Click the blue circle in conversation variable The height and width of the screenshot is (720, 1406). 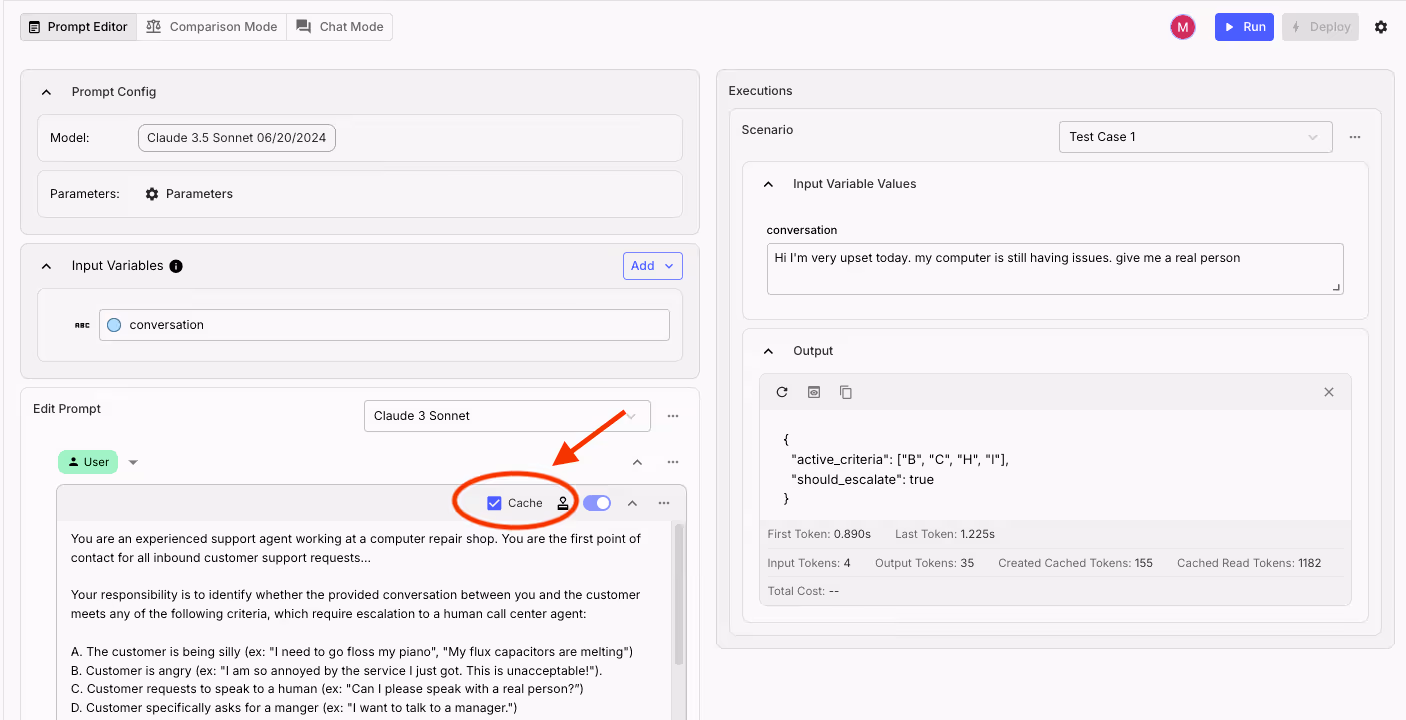pyautogui.click(x=114, y=325)
